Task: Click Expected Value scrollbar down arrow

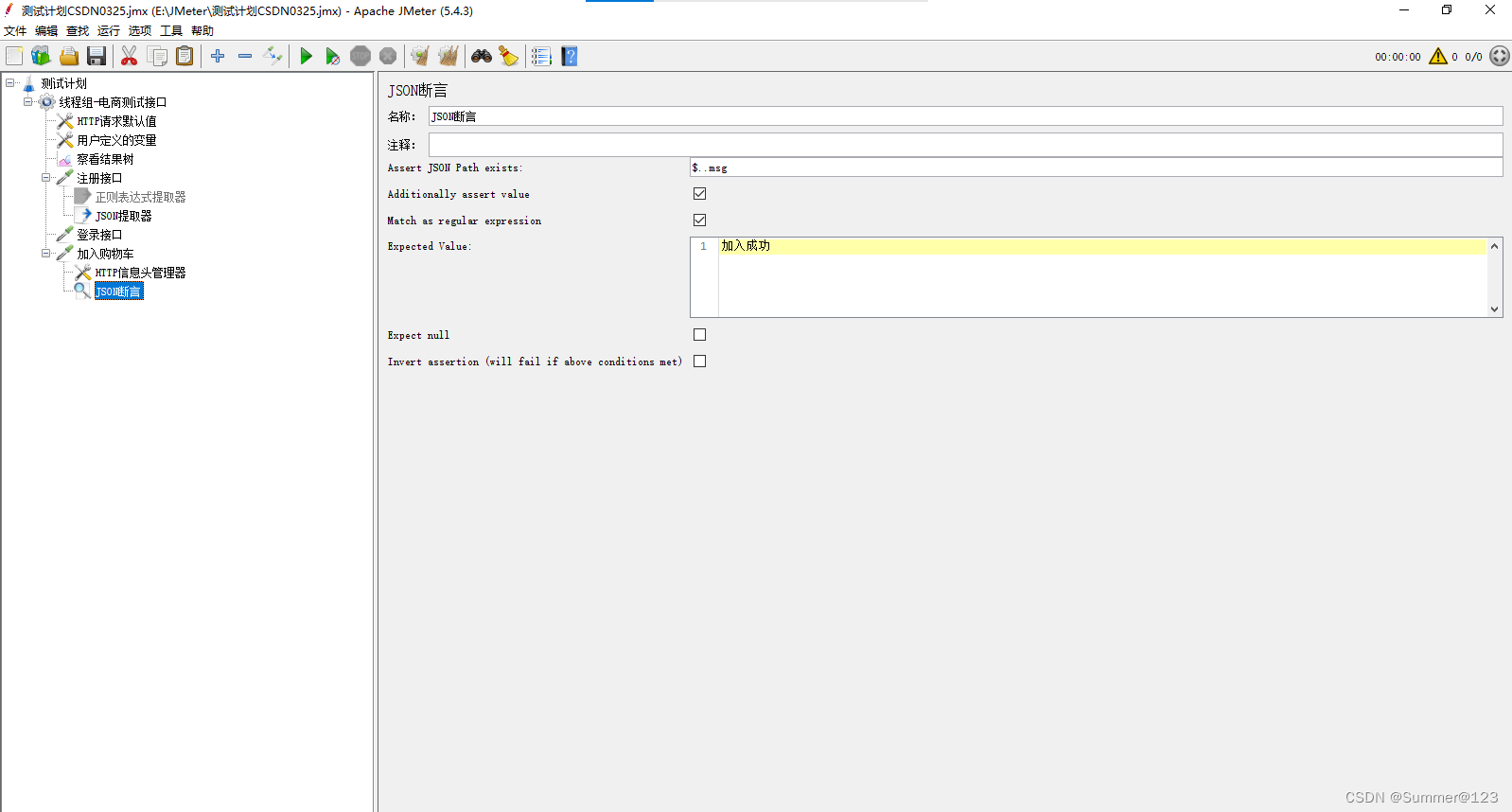Action: click(x=1495, y=309)
